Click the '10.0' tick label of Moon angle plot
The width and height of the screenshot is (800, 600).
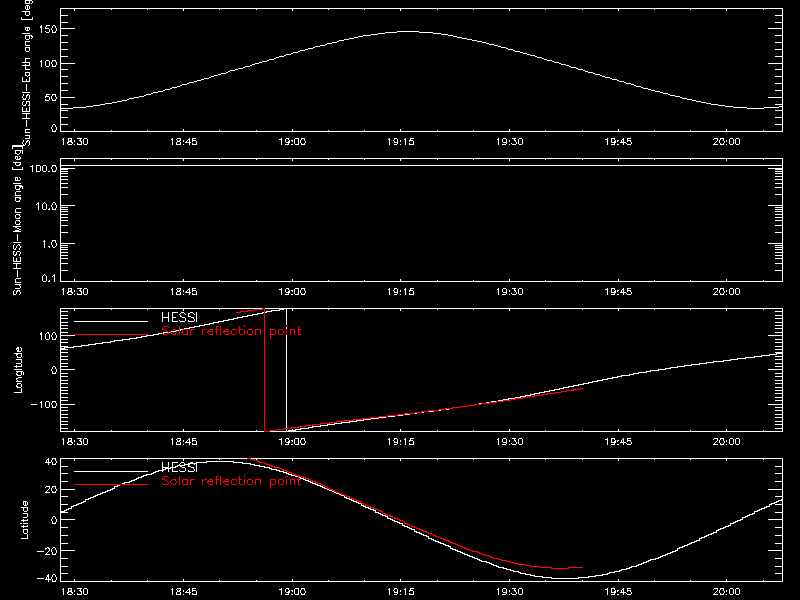[x=46, y=206]
